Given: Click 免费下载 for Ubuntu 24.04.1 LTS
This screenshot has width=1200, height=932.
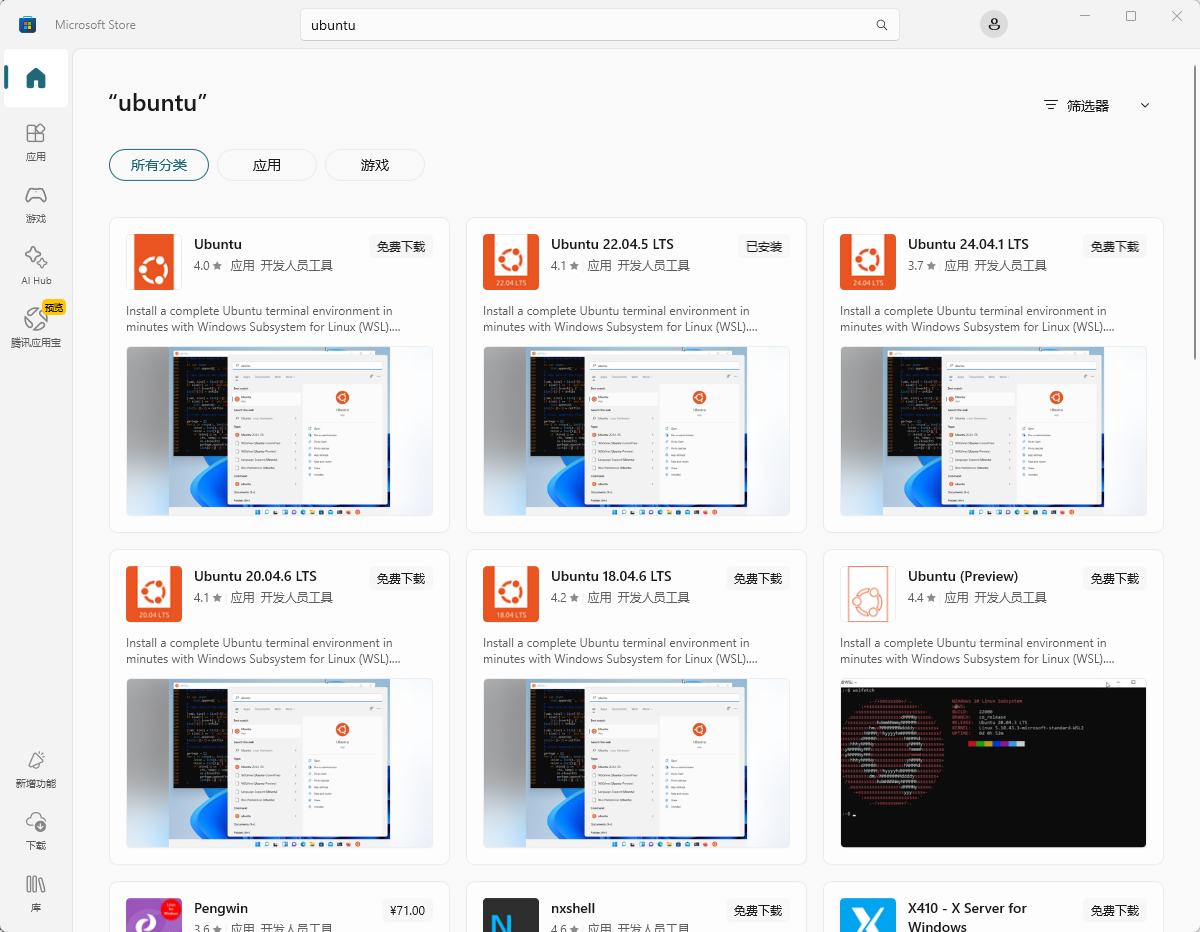Looking at the screenshot, I should (x=1115, y=246).
